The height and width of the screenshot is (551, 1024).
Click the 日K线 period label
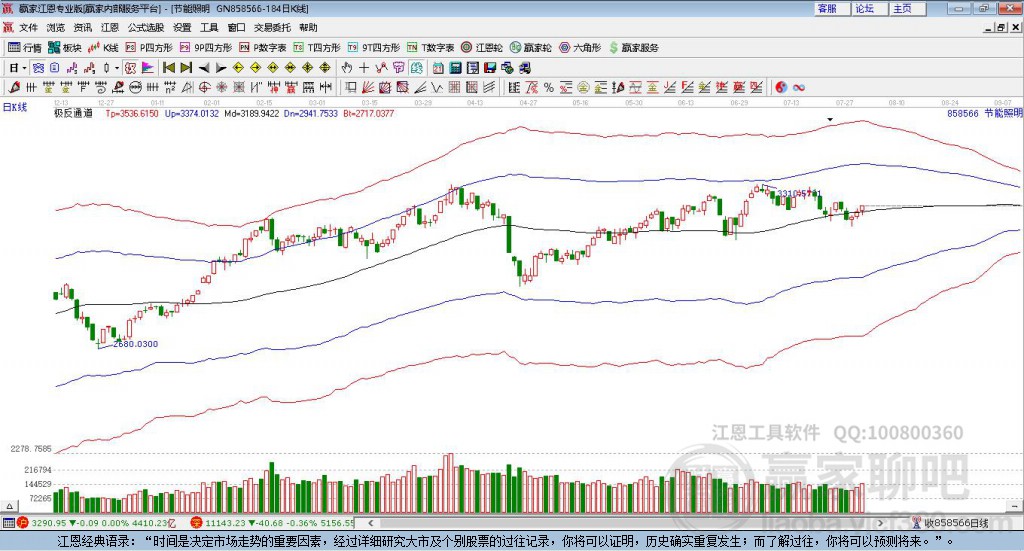pyautogui.click(x=14, y=107)
